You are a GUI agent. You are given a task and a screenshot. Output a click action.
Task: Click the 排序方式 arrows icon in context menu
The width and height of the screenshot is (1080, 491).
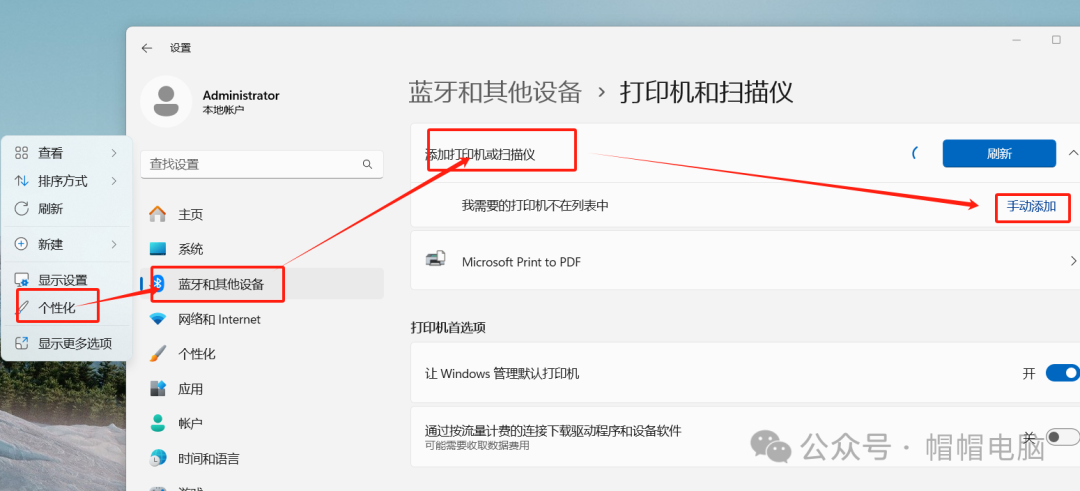(21, 181)
